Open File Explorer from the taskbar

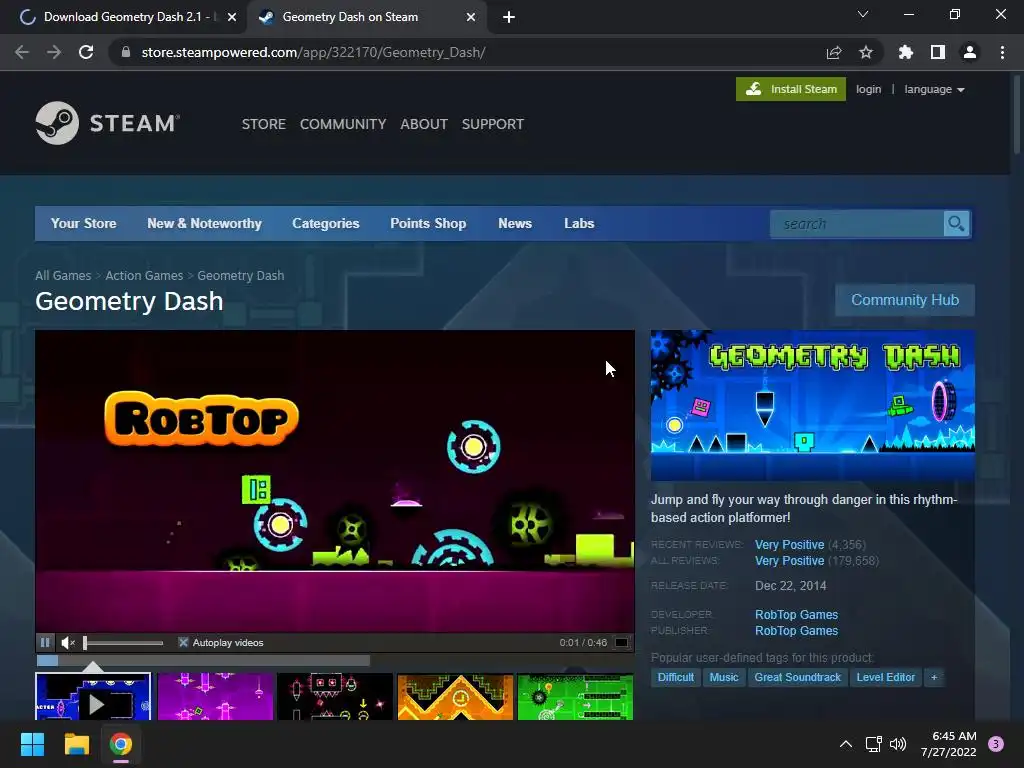(x=76, y=744)
